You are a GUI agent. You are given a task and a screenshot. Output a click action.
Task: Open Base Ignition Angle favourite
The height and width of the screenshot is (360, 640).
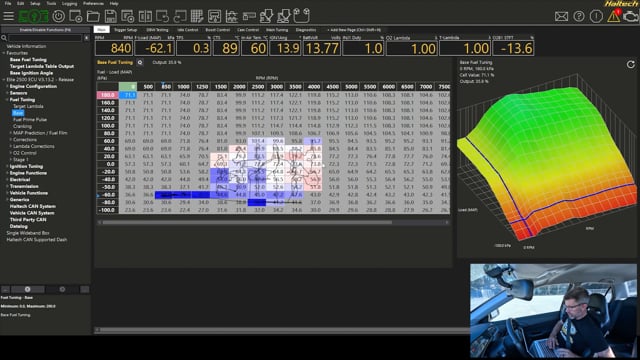click(x=31, y=73)
